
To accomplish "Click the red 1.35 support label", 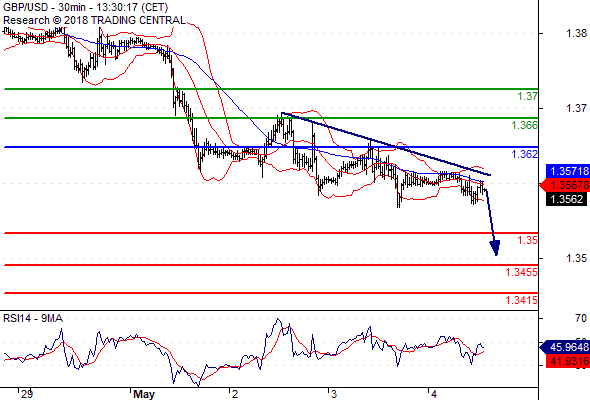I will [527, 240].
